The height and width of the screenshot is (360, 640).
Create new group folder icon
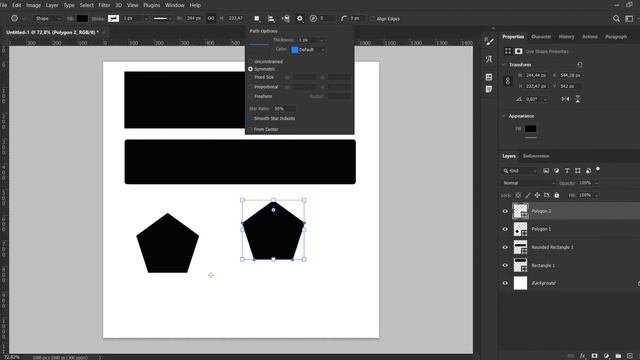tap(618, 356)
